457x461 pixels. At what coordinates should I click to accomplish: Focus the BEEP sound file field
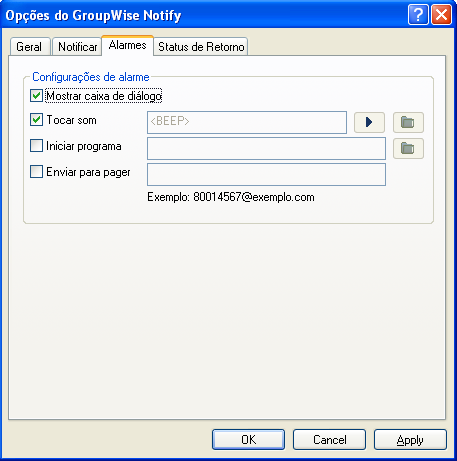point(247,122)
